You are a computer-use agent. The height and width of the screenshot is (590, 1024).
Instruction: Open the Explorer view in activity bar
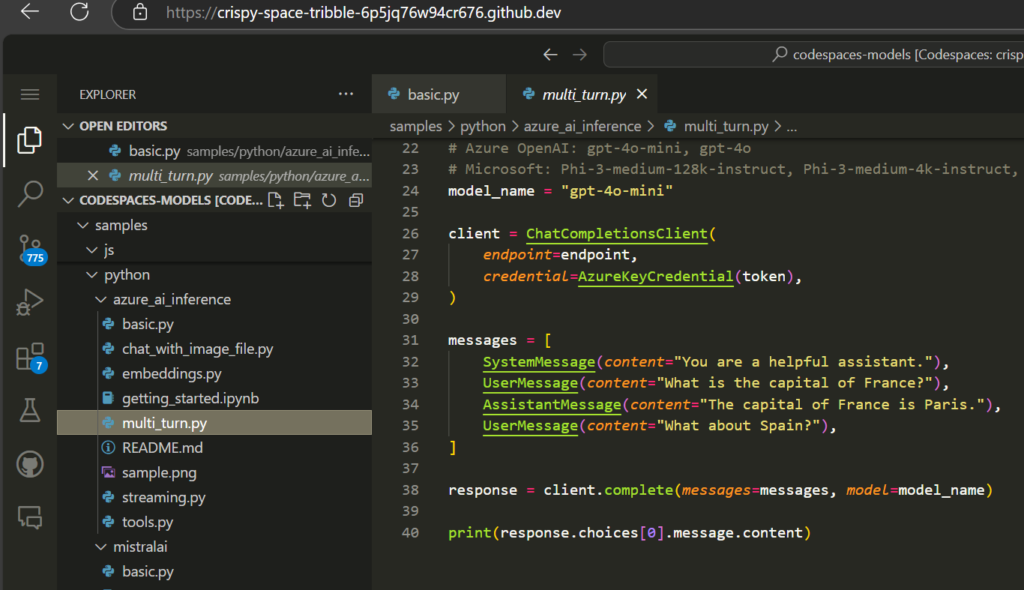[30, 141]
